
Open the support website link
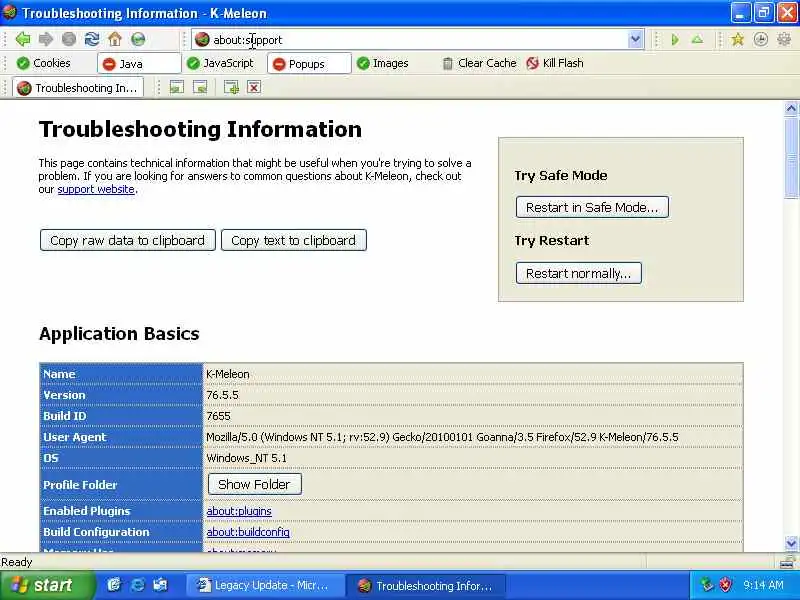coord(96,189)
